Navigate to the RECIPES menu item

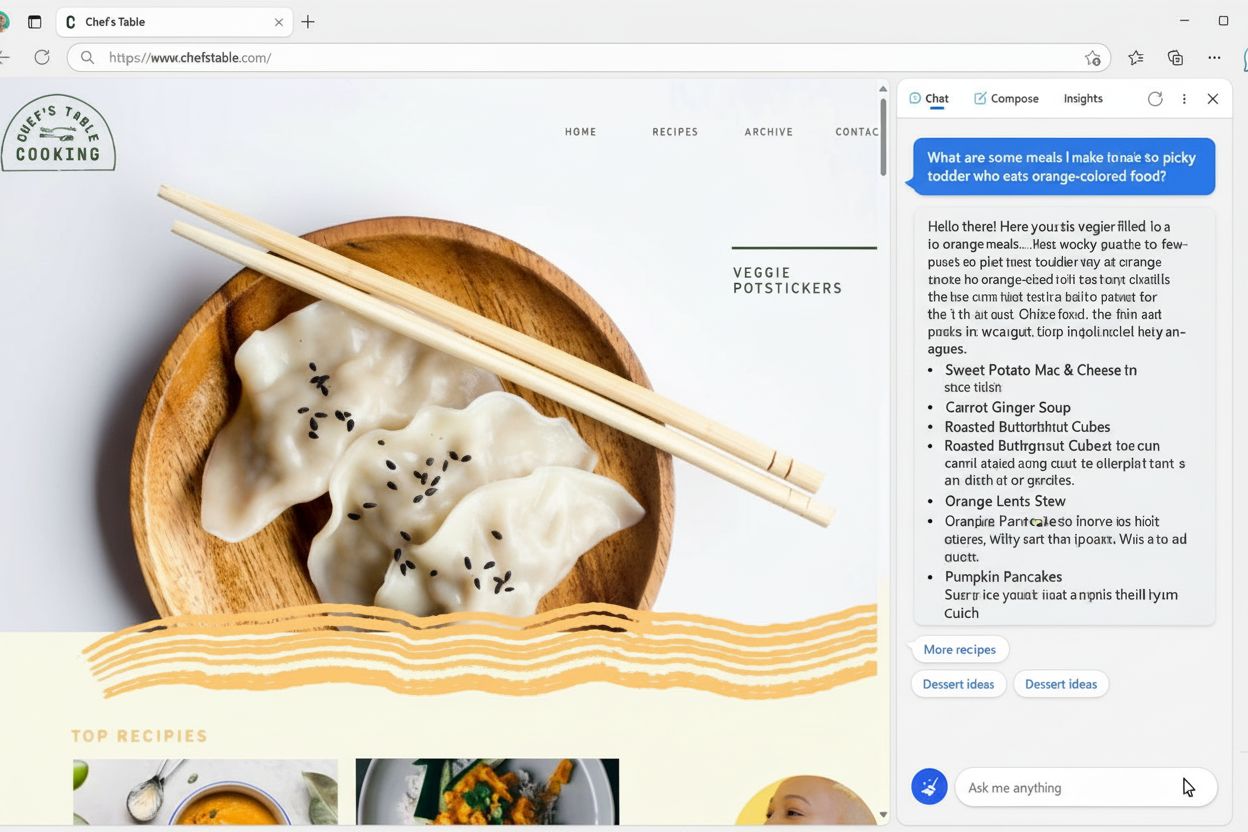pyautogui.click(x=675, y=131)
